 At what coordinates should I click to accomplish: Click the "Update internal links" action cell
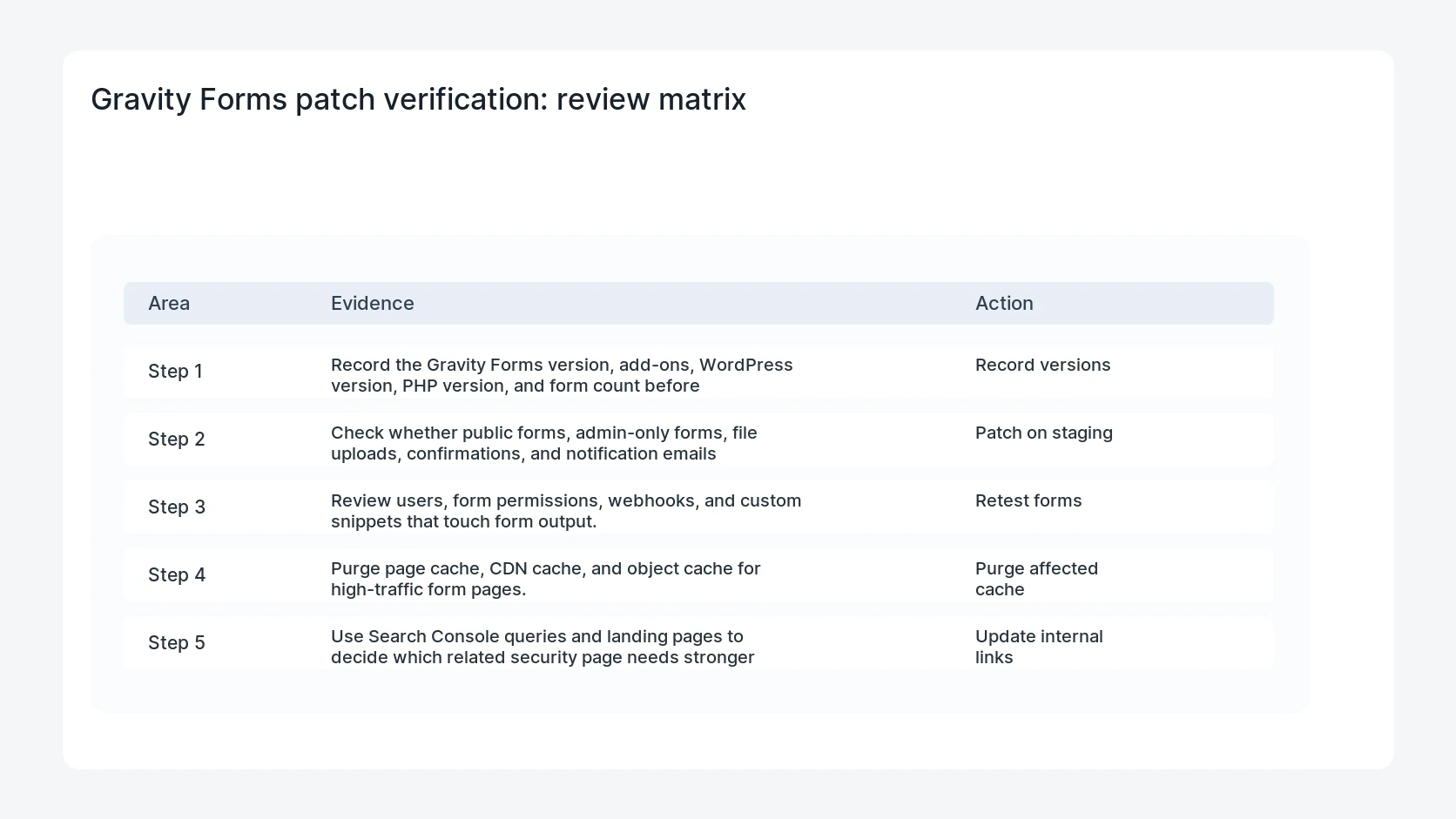point(1039,647)
